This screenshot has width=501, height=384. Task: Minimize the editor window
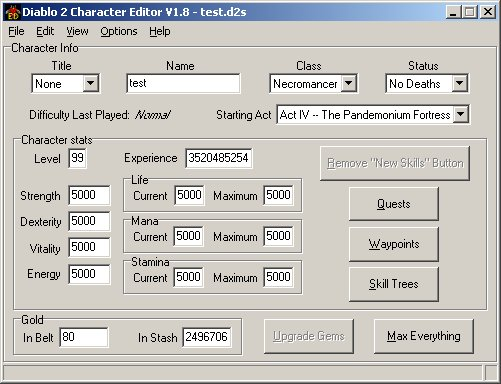point(453,12)
